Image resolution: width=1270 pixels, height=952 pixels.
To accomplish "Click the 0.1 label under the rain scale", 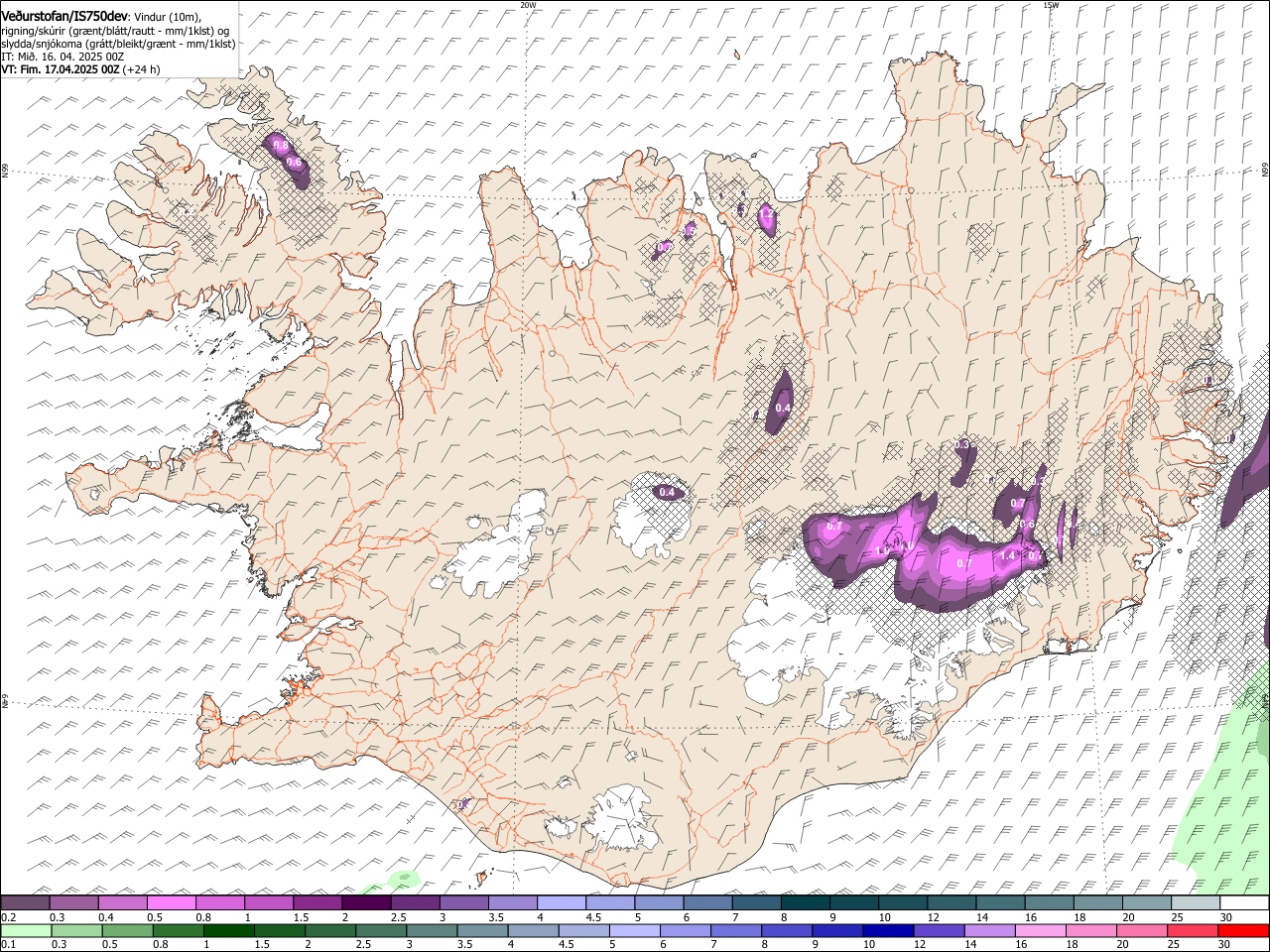I will (8, 944).
